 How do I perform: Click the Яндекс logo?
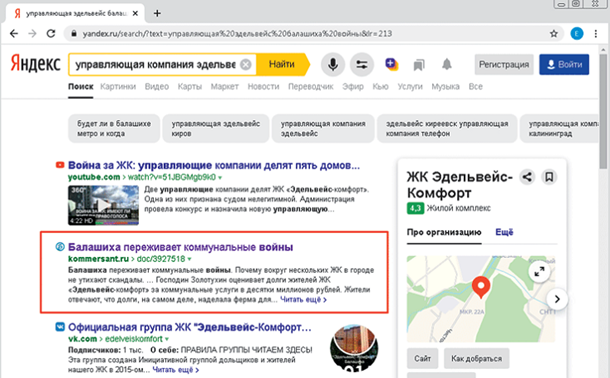point(35,64)
